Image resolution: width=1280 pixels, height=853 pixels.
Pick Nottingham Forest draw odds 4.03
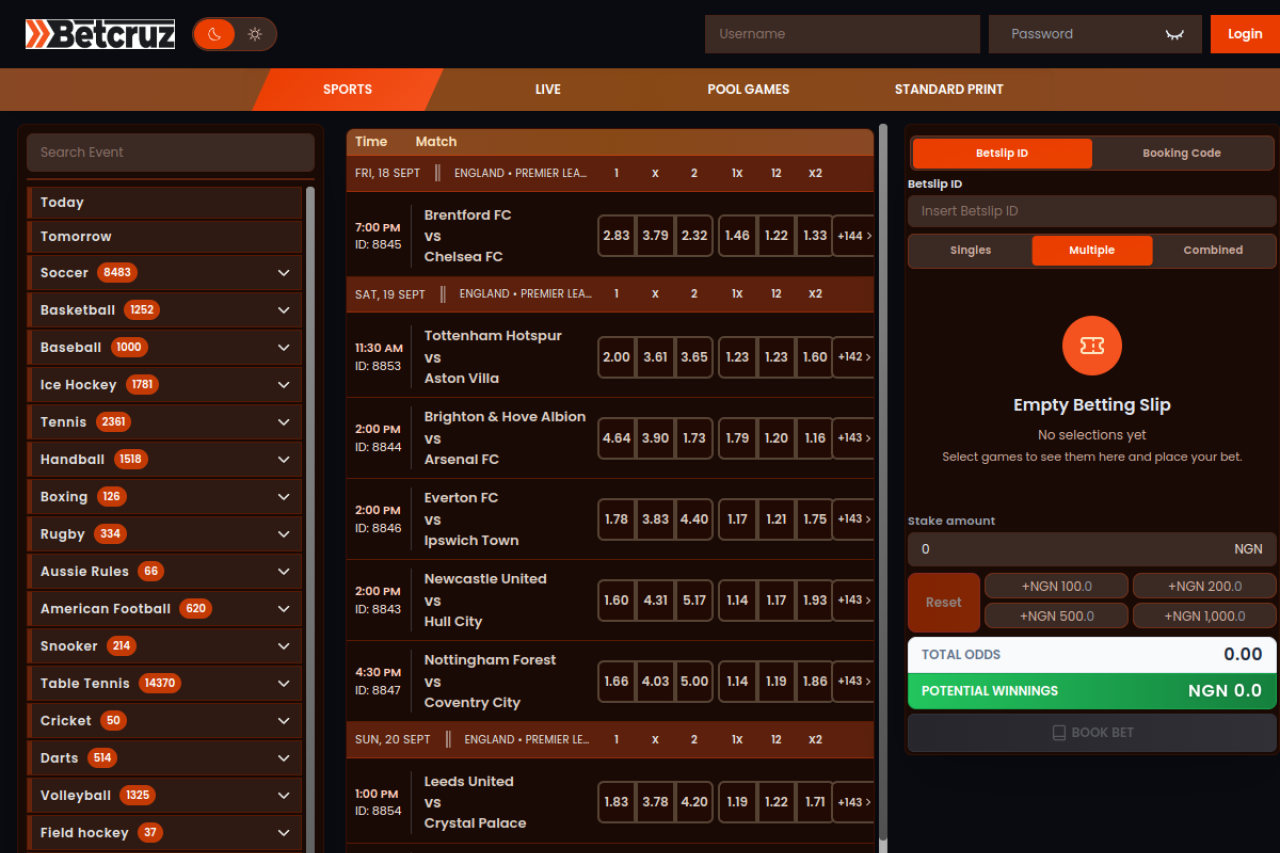pyautogui.click(x=656, y=681)
